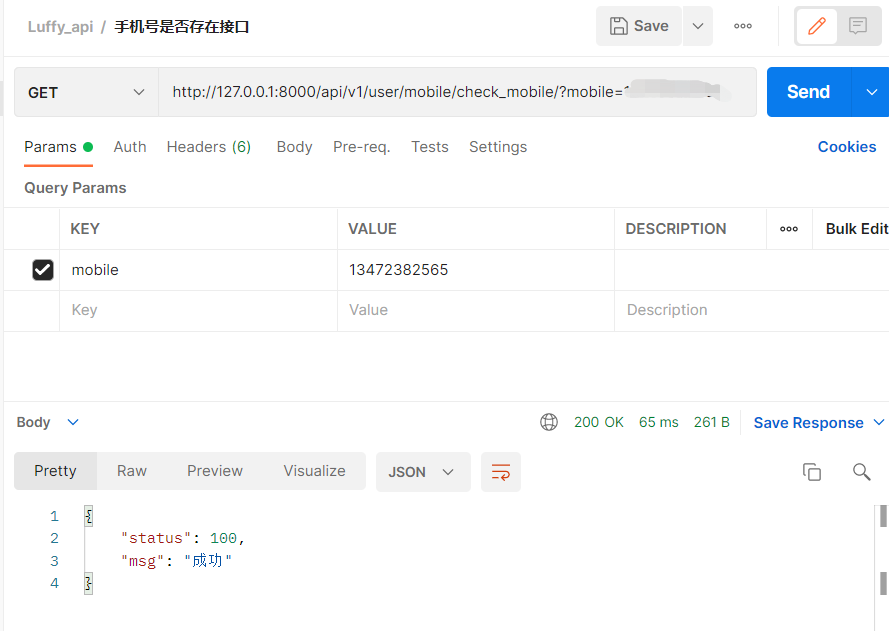Expand the Send button options arrow
Viewport: 889px width, 631px height.
pos(869,92)
